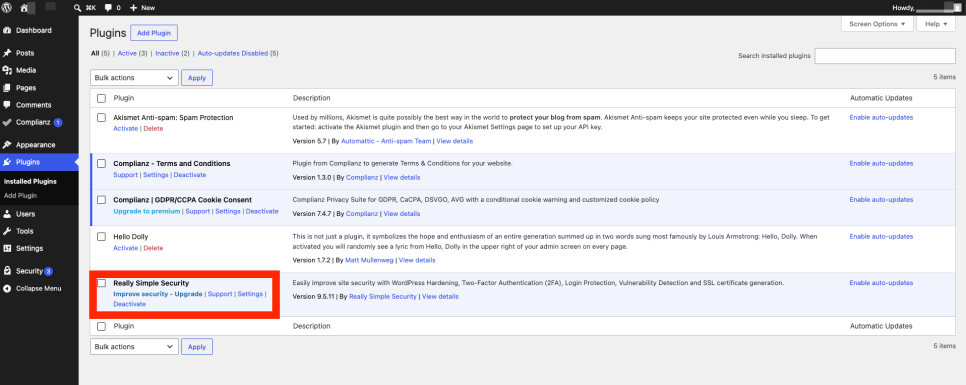Enable auto-updates for Akismet
This screenshot has height=385, width=966.
(881, 117)
